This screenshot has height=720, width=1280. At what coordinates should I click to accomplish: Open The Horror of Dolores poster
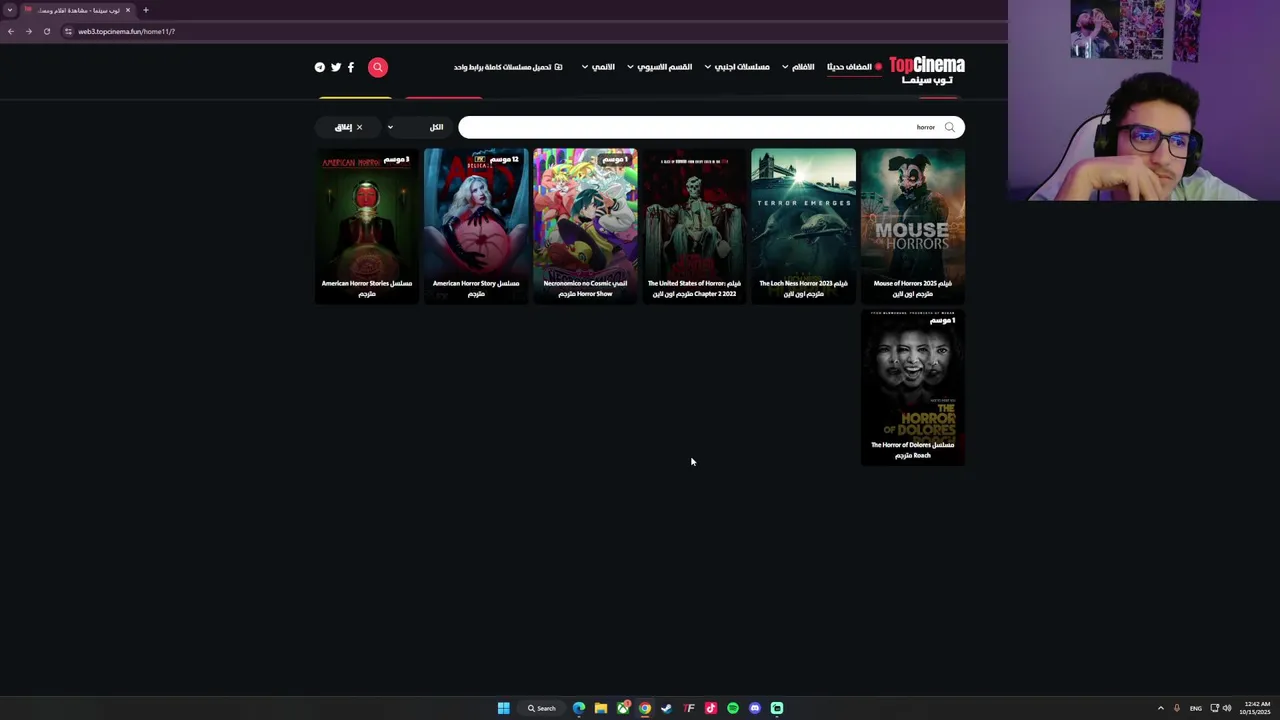[913, 388]
